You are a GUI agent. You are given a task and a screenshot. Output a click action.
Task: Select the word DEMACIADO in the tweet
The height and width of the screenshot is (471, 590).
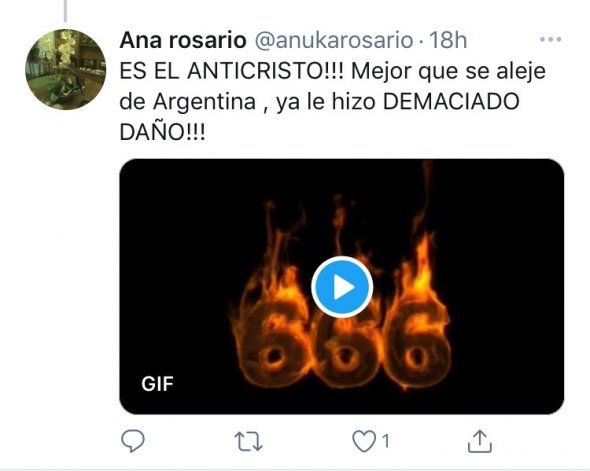tap(451, 101)
